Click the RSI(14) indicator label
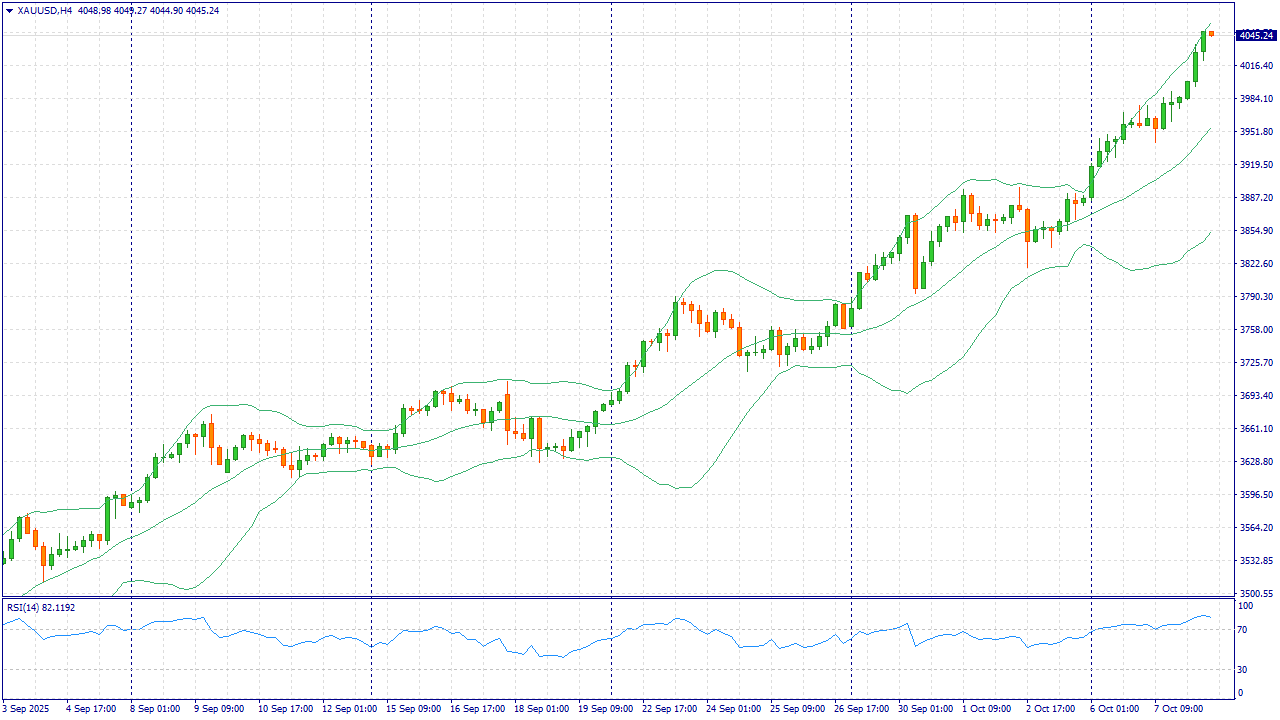This screenshot has width=1280, height=720. click(x=40, y=607)
